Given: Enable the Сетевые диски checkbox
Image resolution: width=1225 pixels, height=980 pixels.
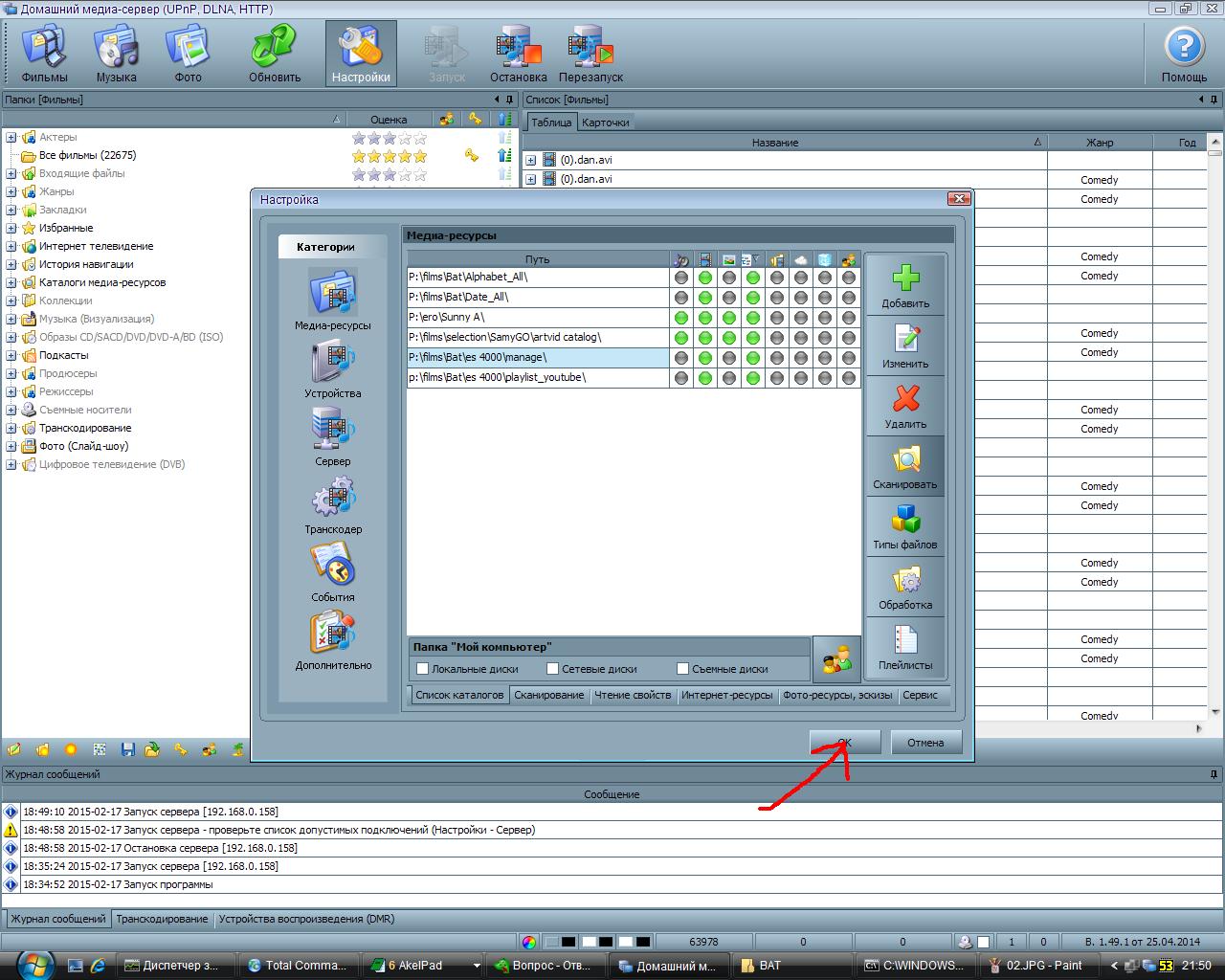Looking at the screenshot, I should 552,669.
